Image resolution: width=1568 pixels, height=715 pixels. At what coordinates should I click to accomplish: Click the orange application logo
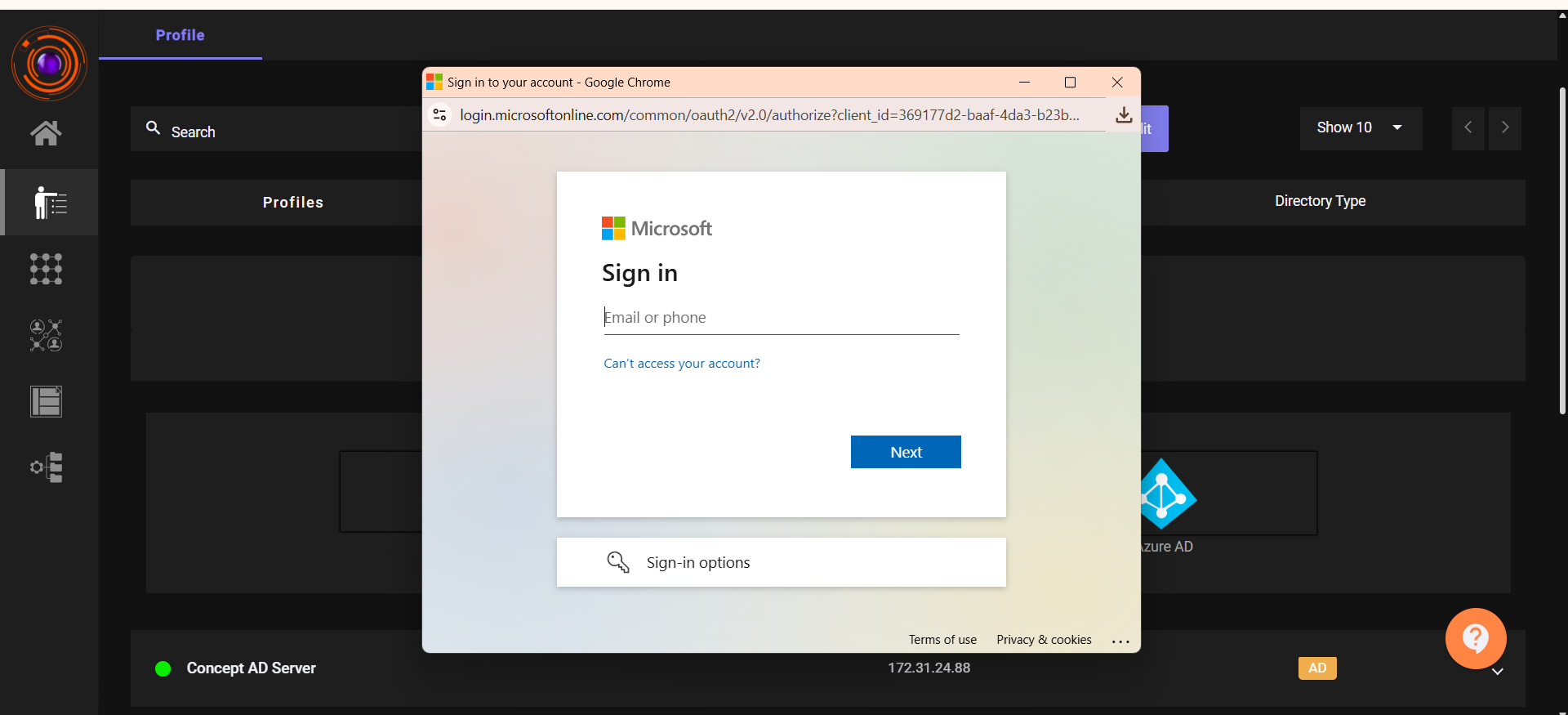point(49,64)
